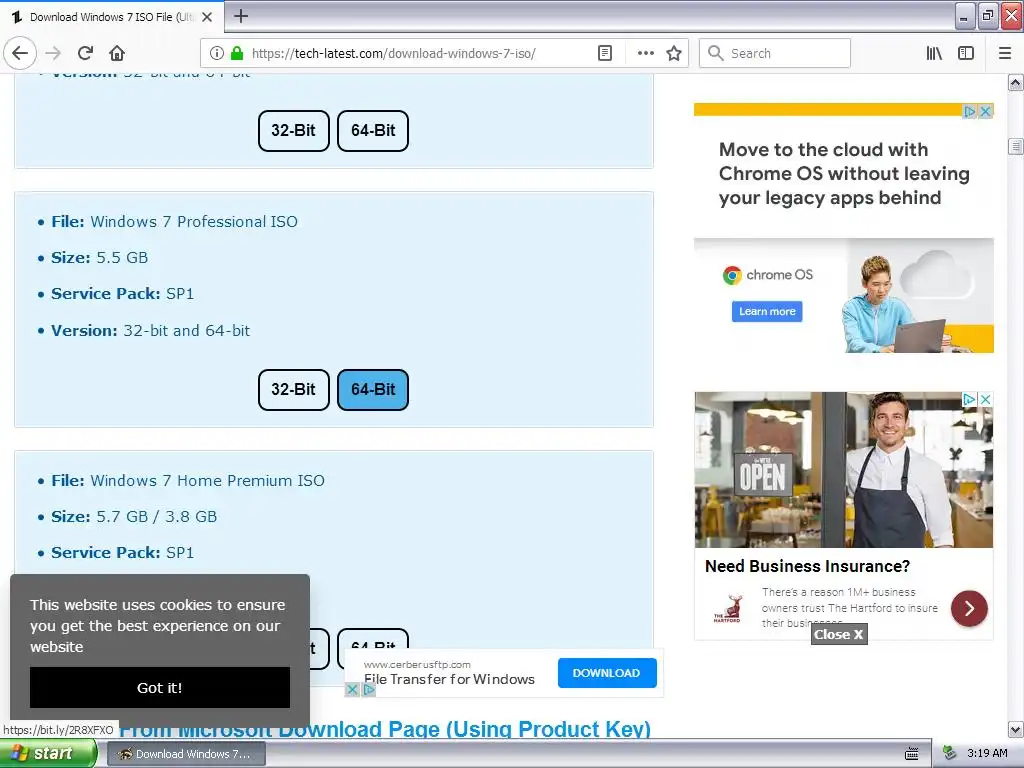1024x768 pixels.
Task: Close the Chrome OS ad with X
Action: [x=986, y=111]
